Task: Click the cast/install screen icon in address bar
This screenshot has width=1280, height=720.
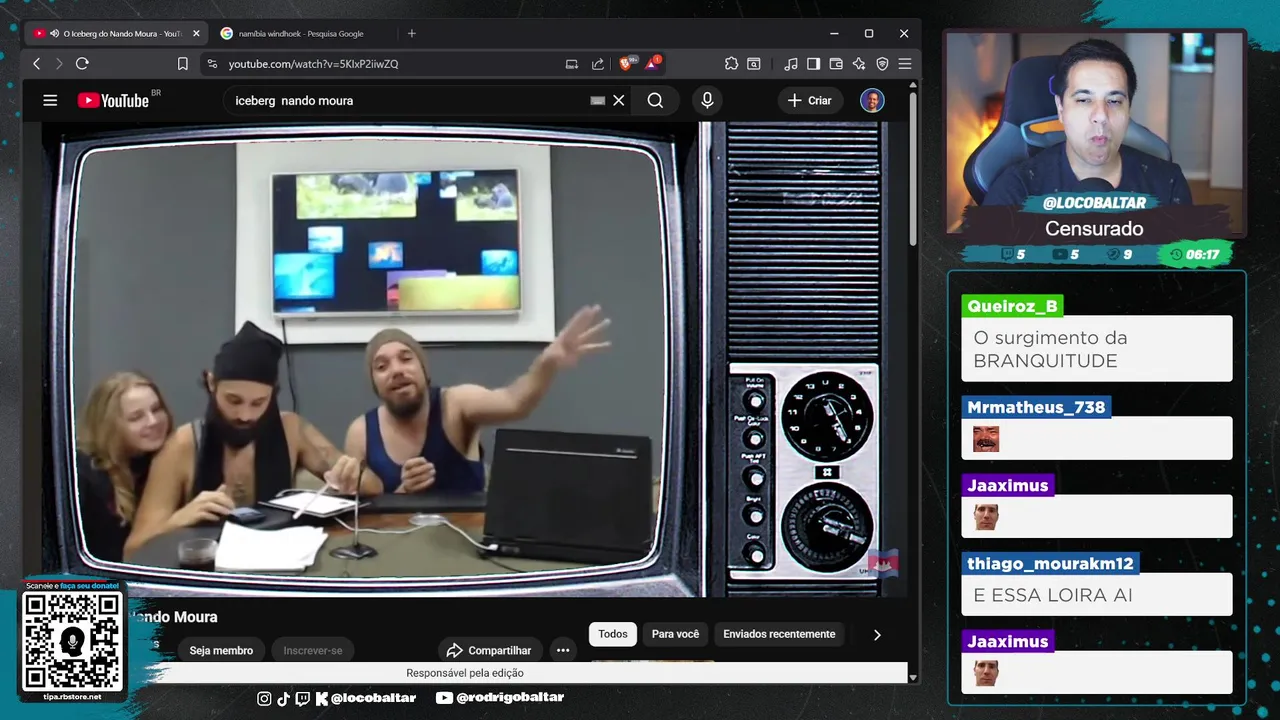Action: pos(572,63)
